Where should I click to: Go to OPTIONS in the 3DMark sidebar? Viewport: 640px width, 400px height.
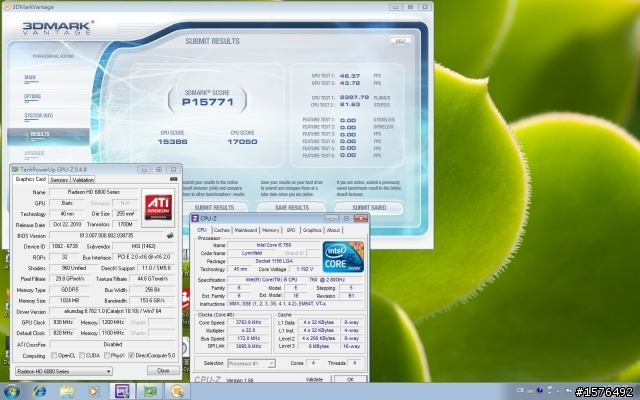click(32, 96)
